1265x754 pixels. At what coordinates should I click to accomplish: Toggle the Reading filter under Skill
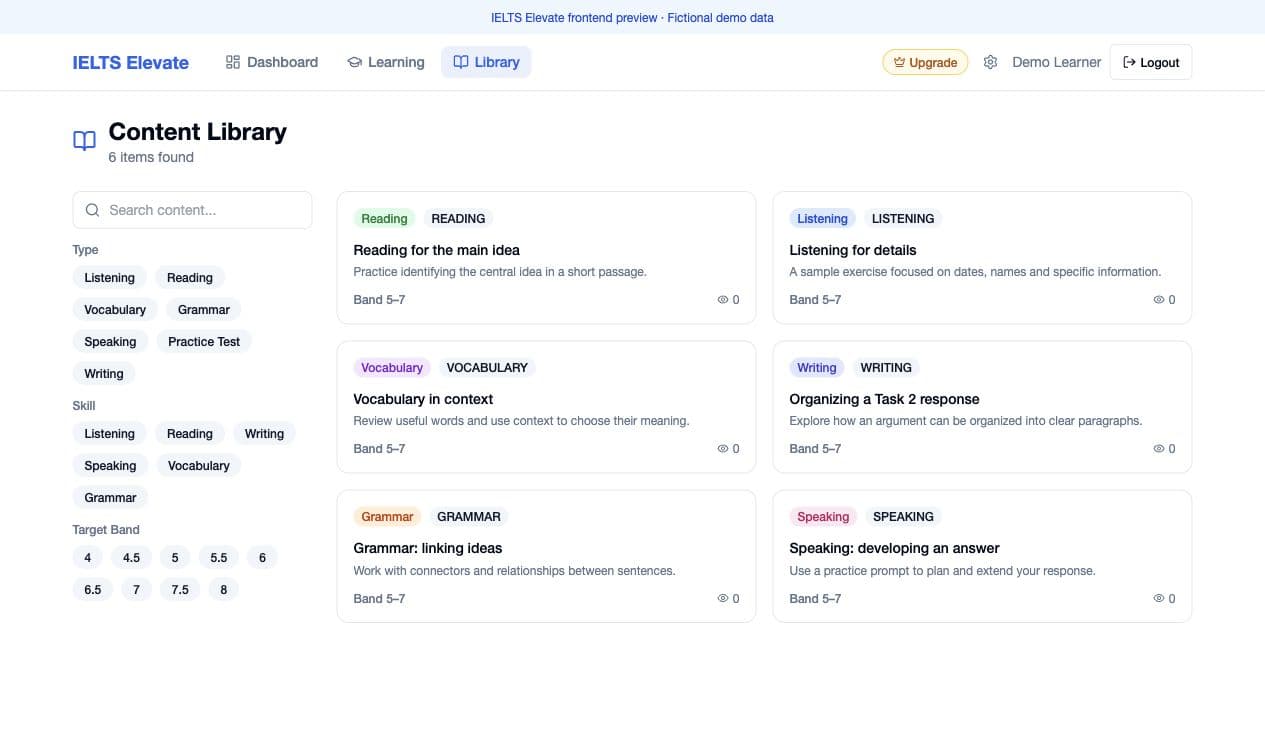(190, 434)
